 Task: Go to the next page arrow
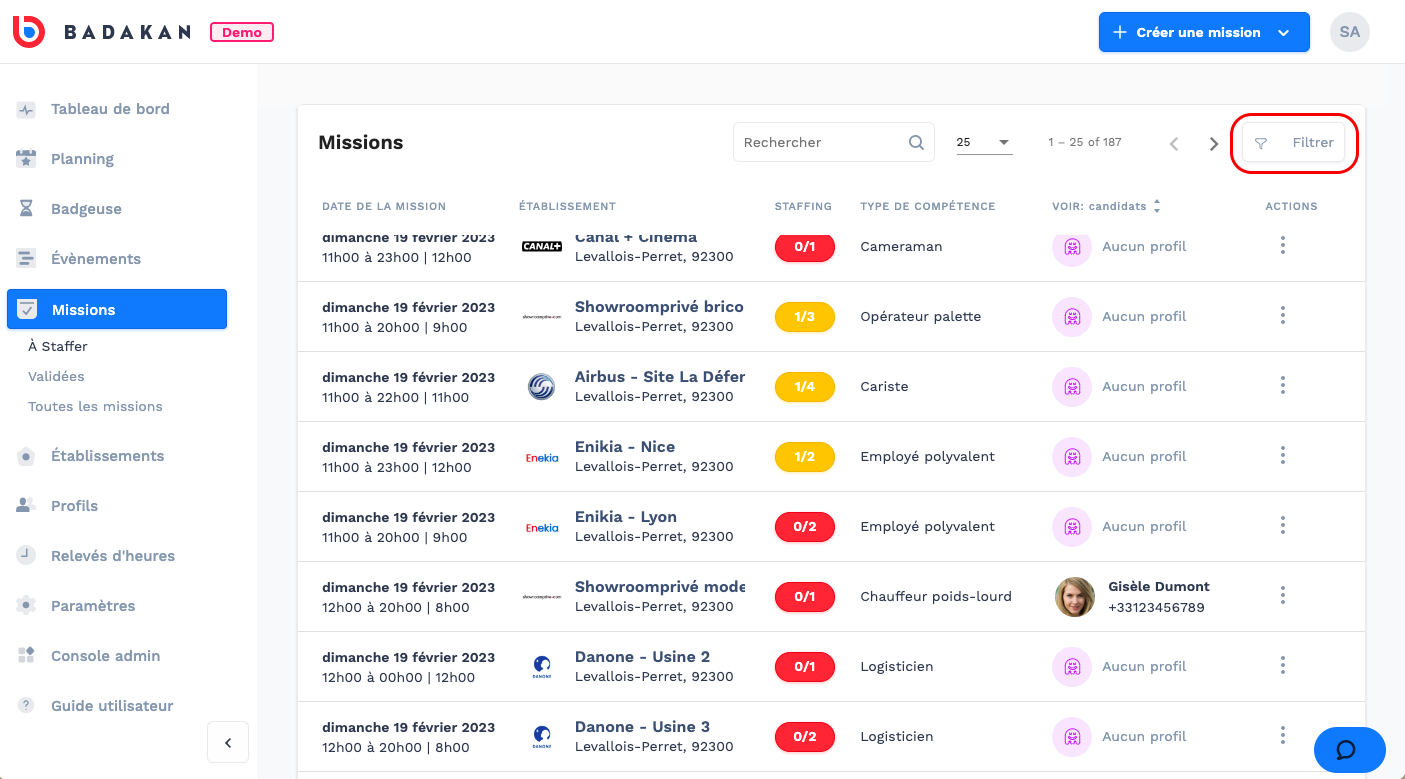pos(1214,143)
